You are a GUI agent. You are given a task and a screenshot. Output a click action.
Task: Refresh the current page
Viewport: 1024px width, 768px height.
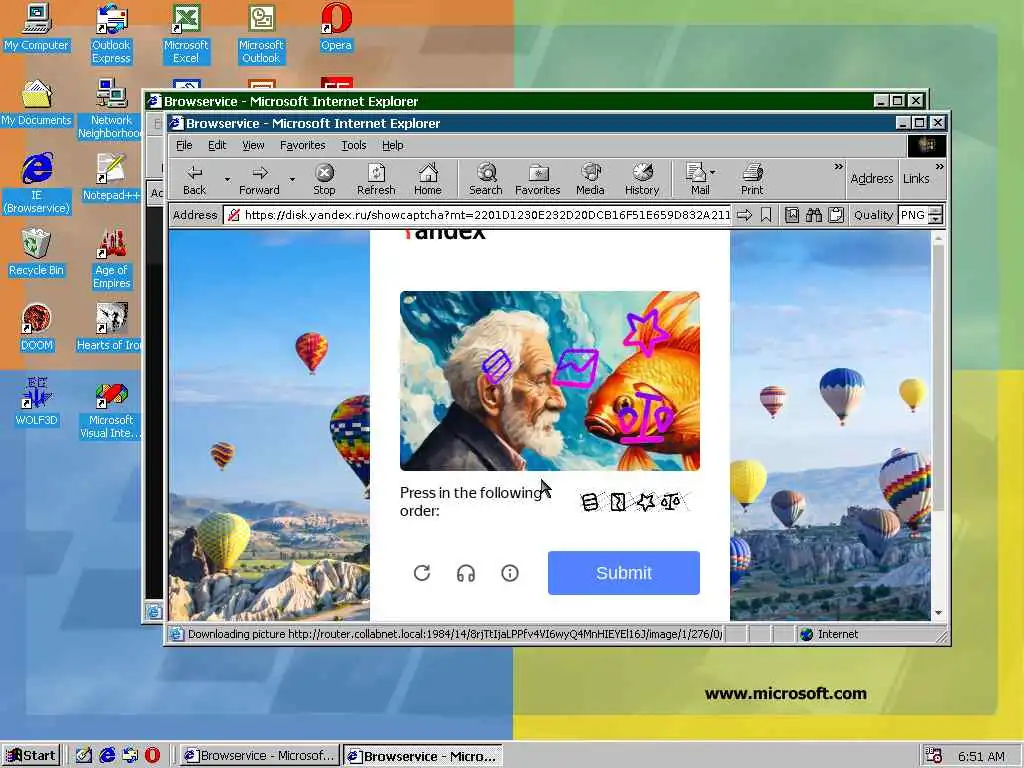[x=376, y=180]
